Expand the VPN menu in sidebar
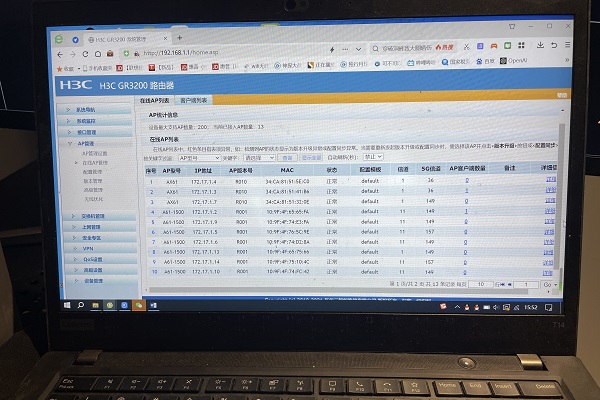 pos(88,246)
